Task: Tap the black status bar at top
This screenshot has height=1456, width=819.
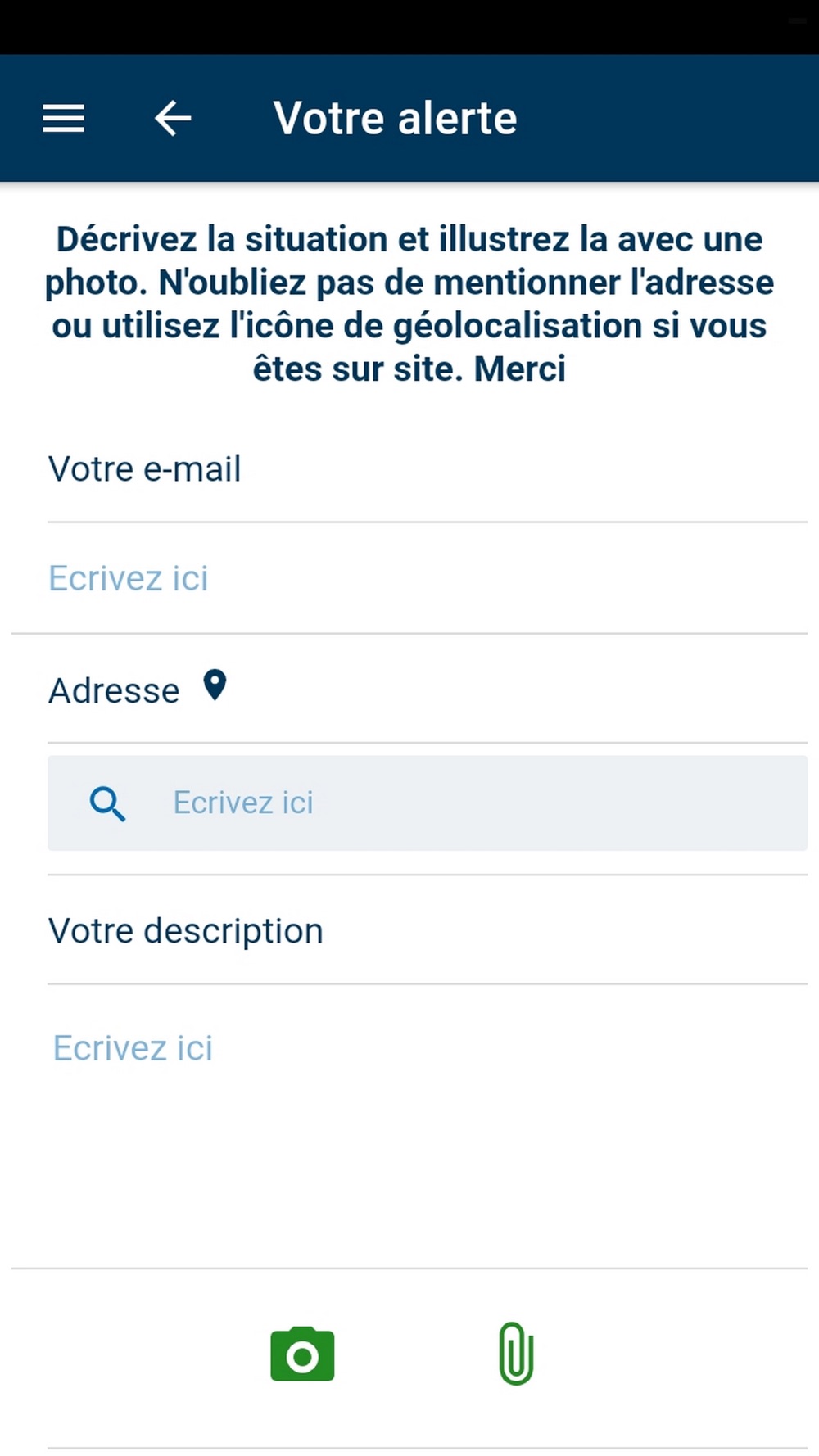Action: [x=409, y=27]
